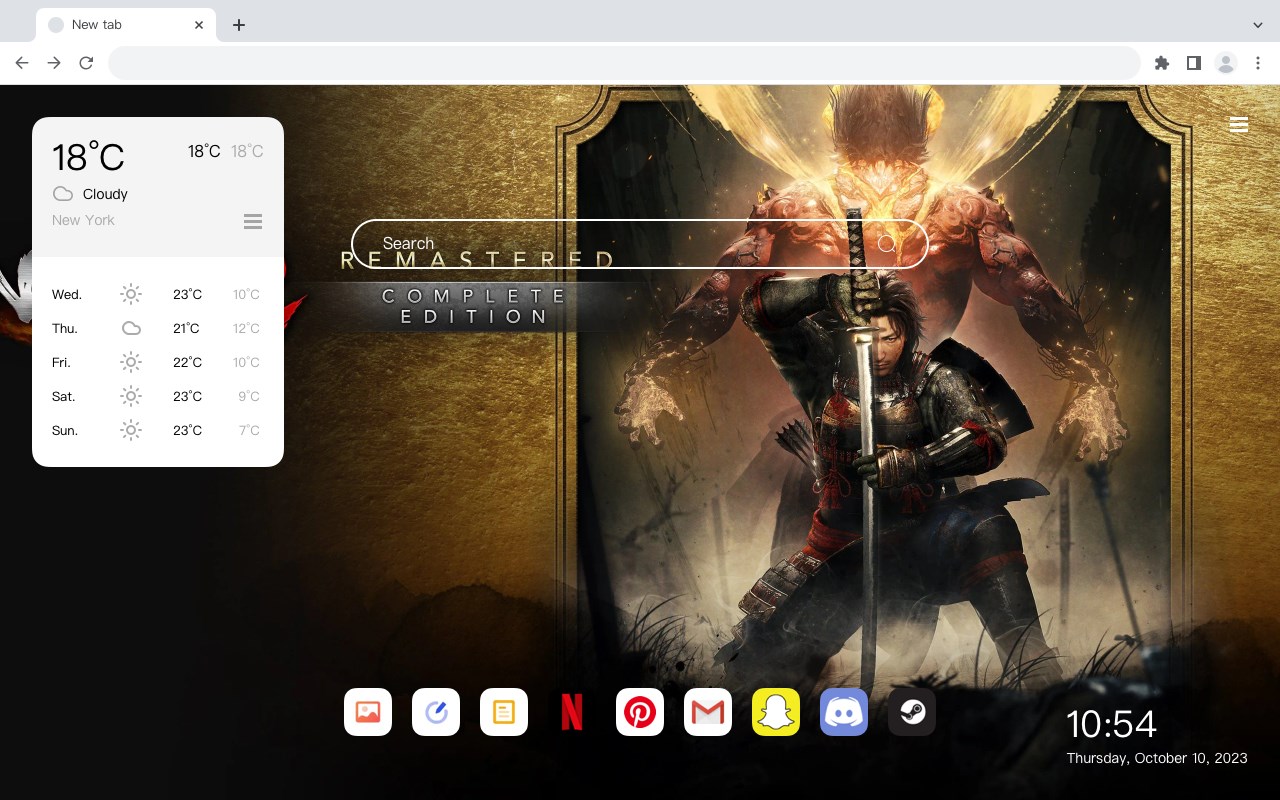Launch the Pinterest shortcut
This screenshot has width=1280, height=800.
pos(640,712)
